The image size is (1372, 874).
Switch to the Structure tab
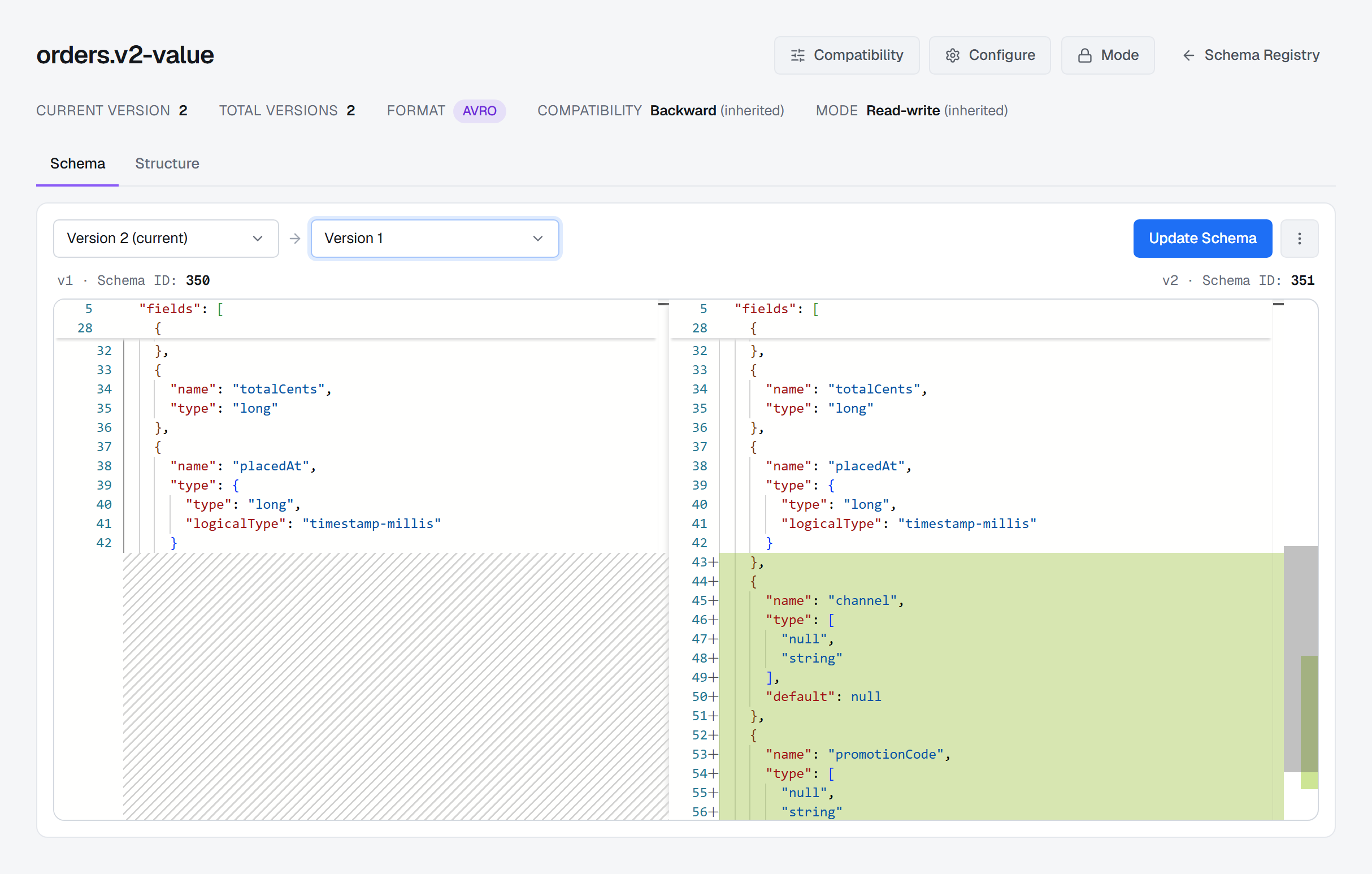[x=167, y=163]
